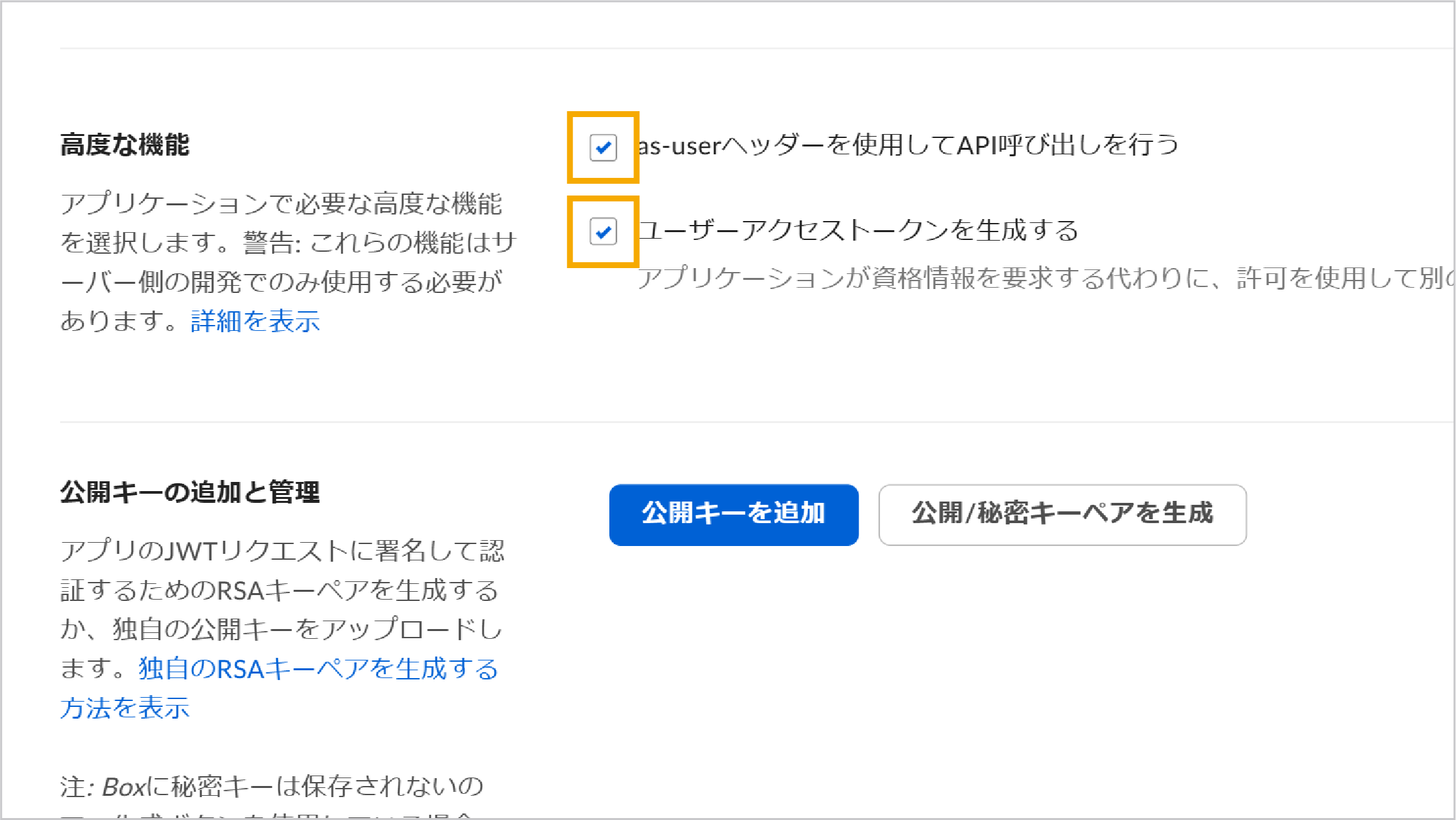1456x820 pixels.
Task: Click the 高度な機能 section heading
Action: tap(125, 145)
